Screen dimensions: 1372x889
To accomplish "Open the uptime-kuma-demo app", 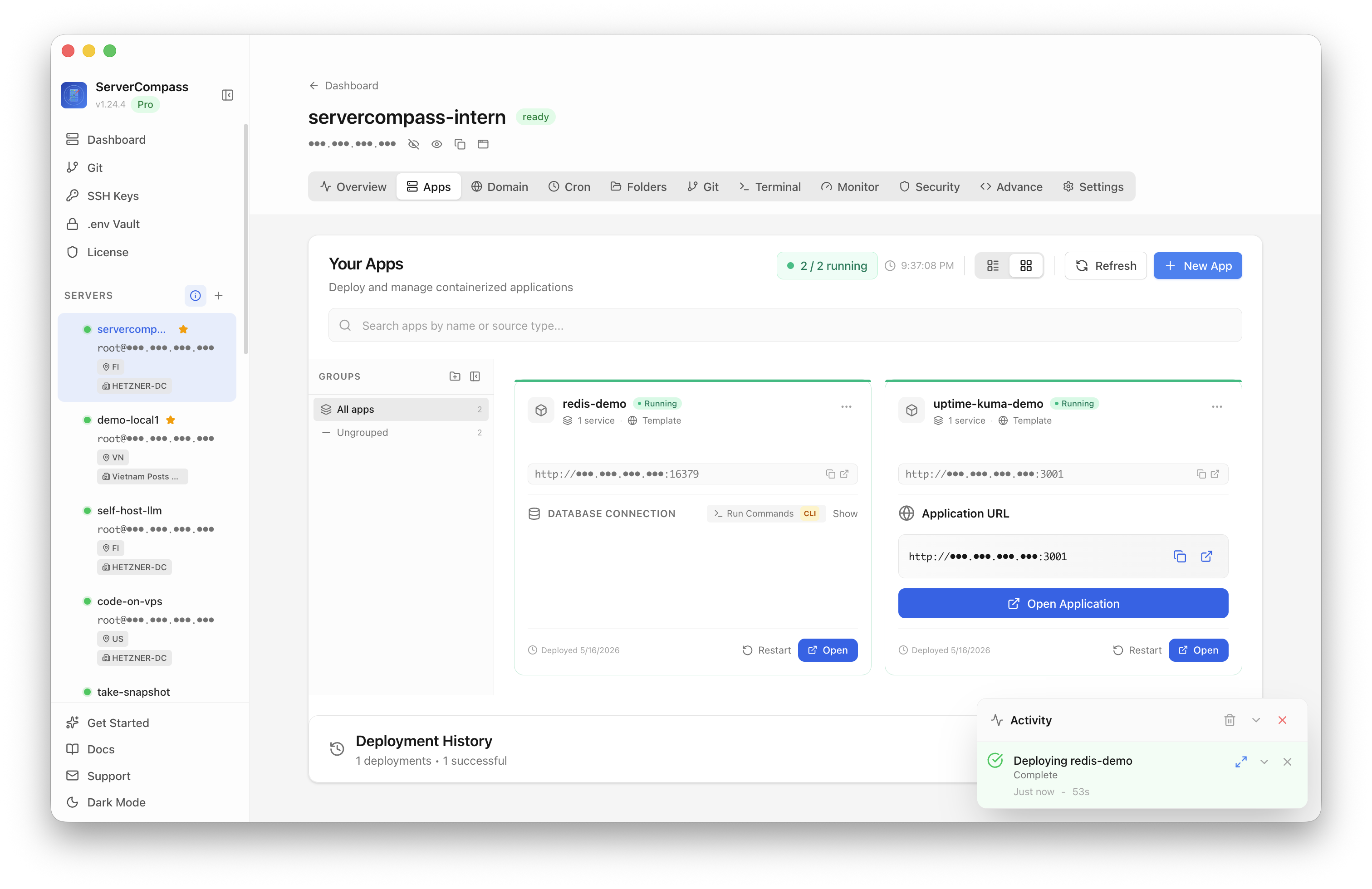I will point(1199,650).
